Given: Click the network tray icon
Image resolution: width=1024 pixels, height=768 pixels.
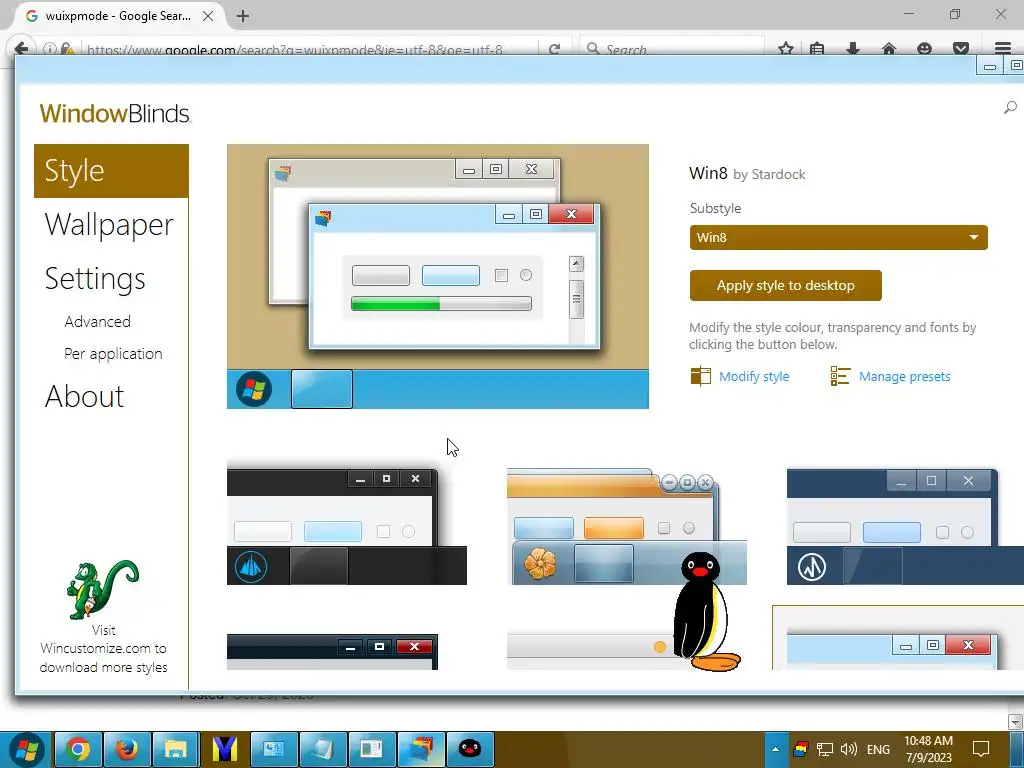Looking at the screenshot, I should 825,749.
